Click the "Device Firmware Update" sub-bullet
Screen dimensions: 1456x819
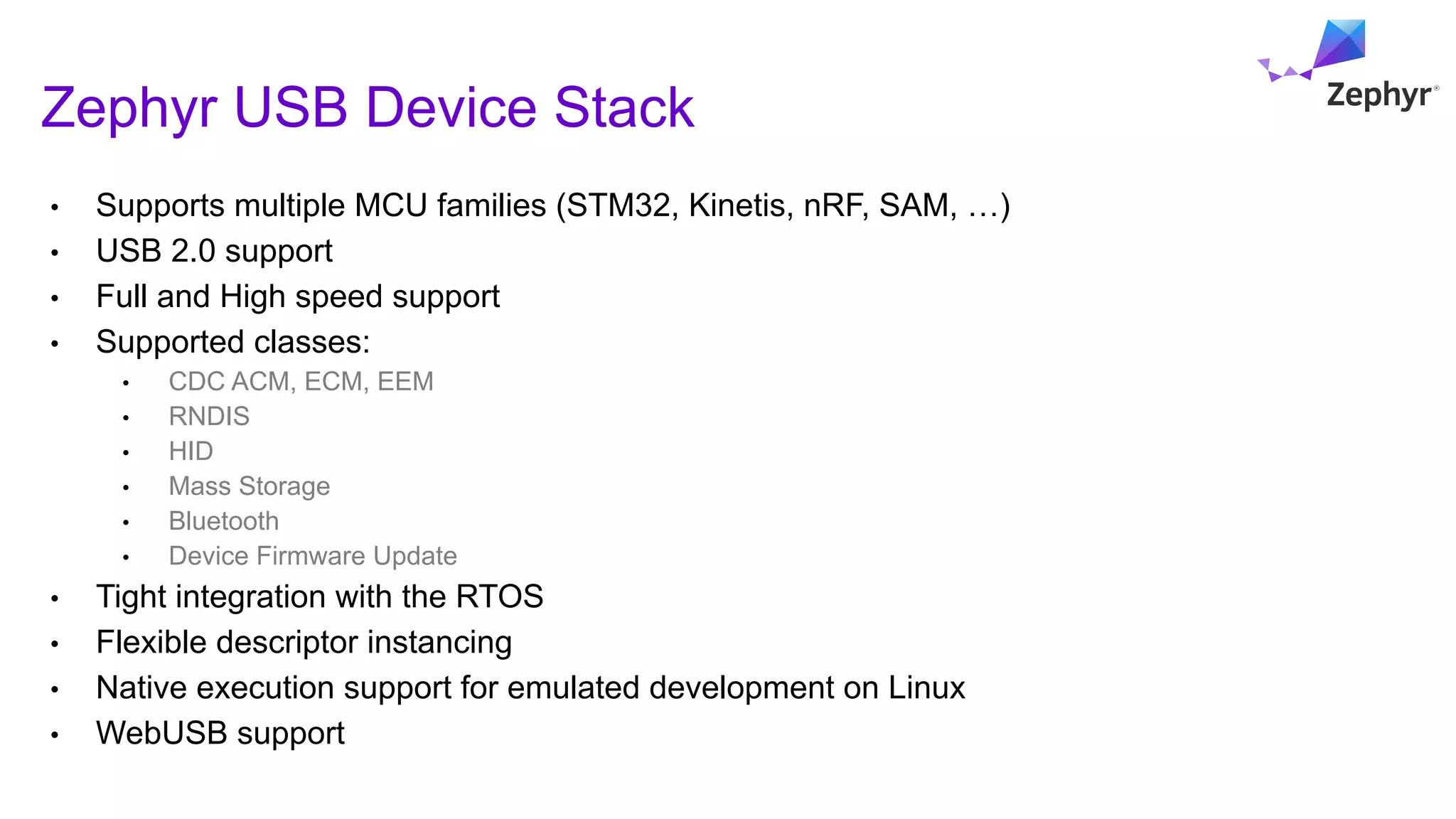click(x=312, y=556)
